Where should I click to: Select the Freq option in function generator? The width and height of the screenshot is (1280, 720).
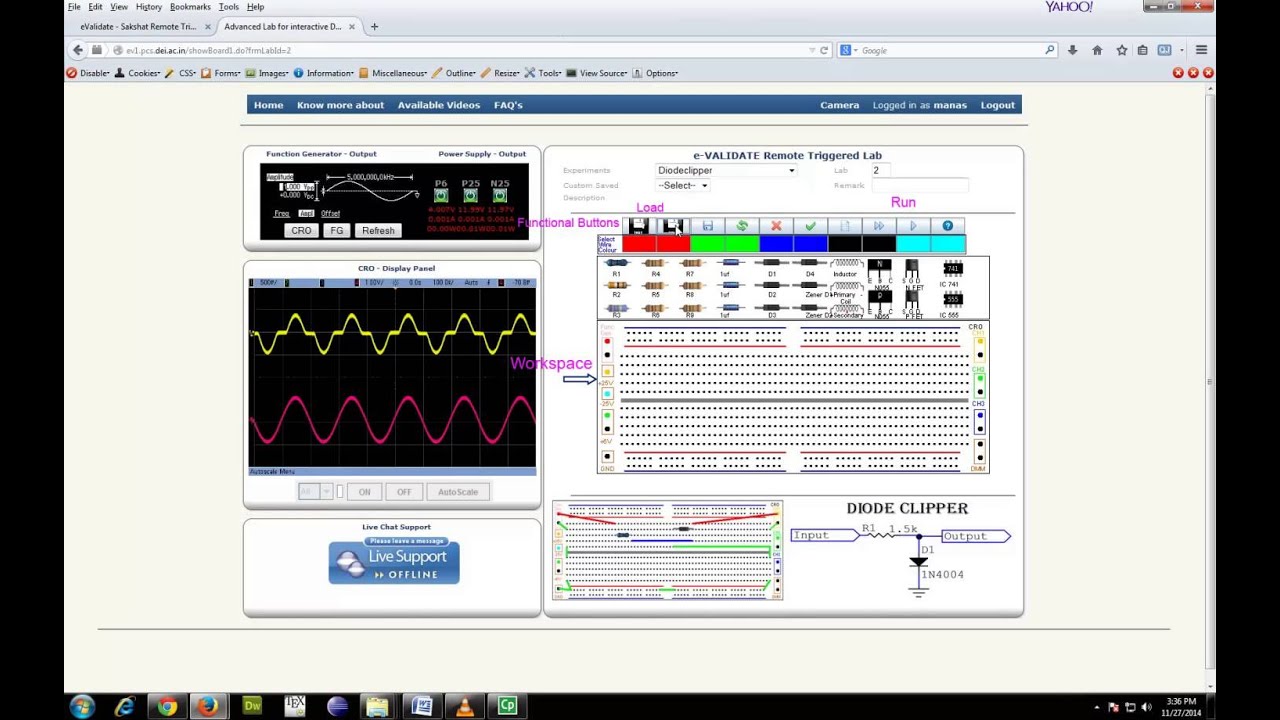(x=282, y=214)
